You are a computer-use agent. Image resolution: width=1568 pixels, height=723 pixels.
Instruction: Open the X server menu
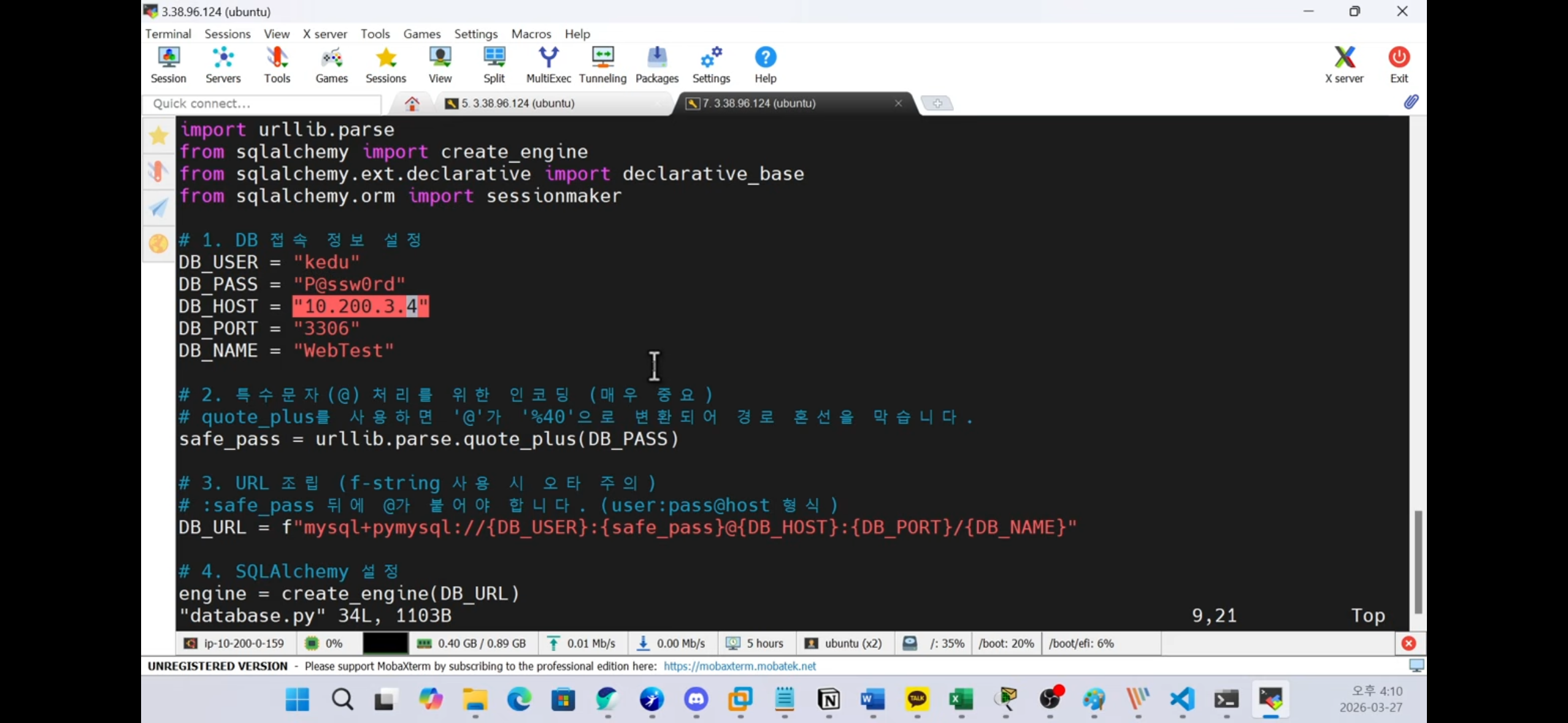pos(325,34)
